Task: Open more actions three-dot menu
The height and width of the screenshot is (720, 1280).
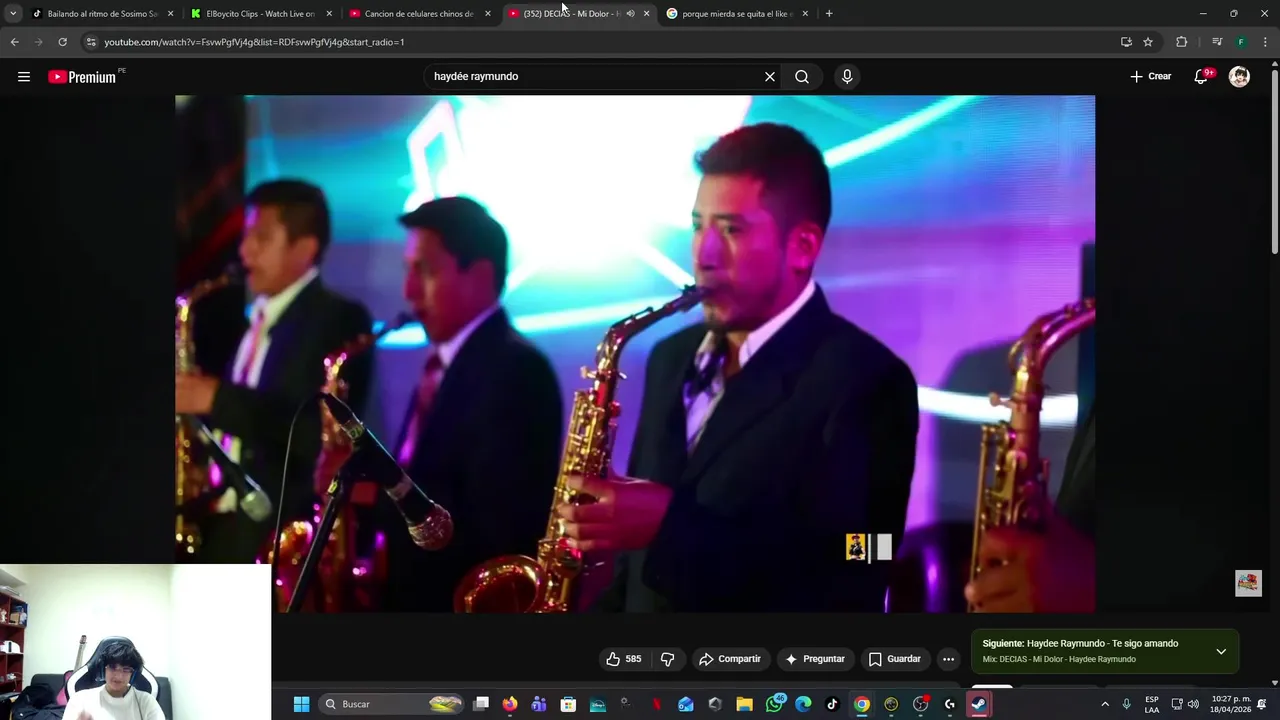Action: coord(948,659)
